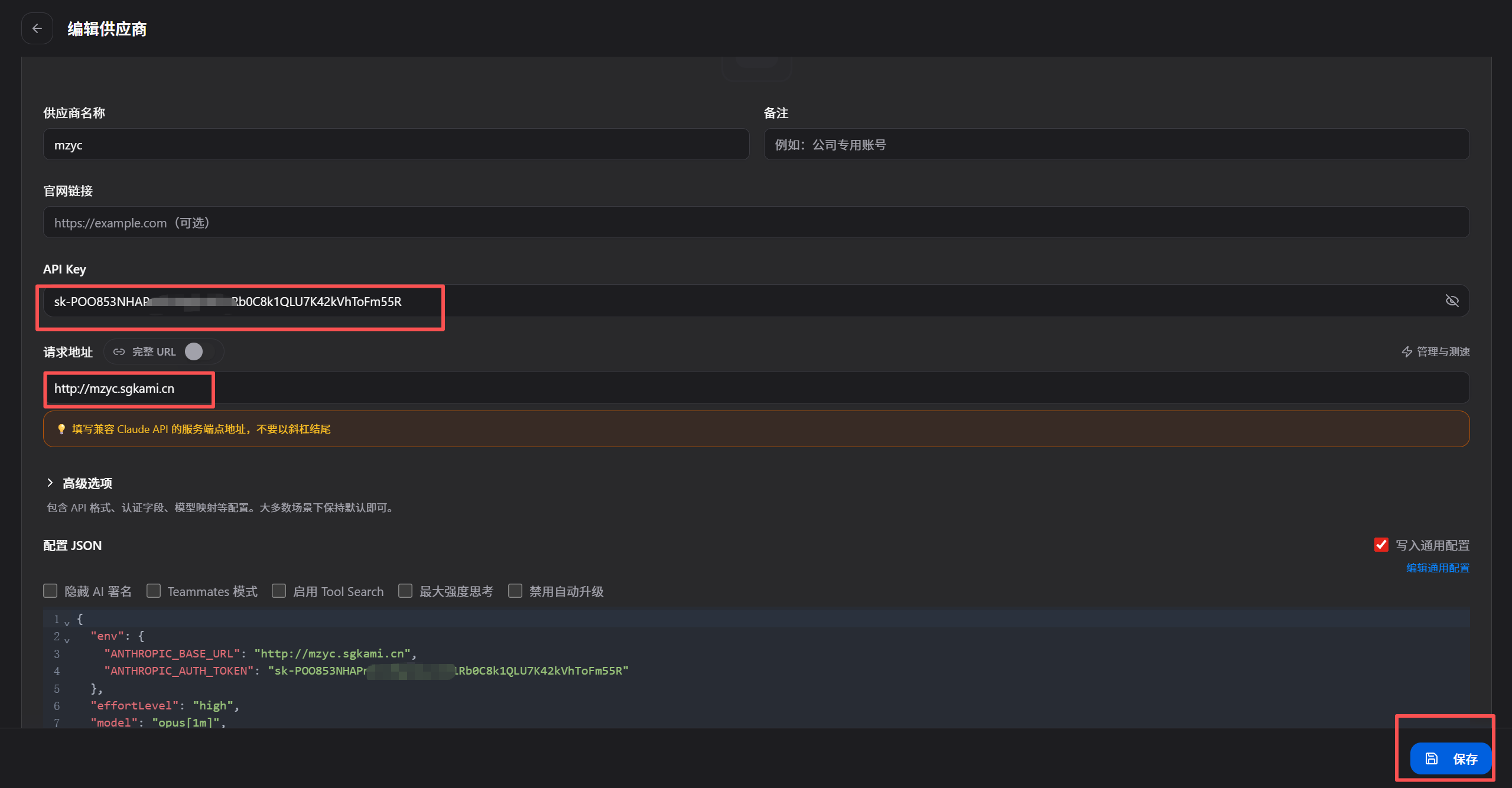Image resolution: width=1512 pixels, height=788 pixels.
Task: Click the Claude API endpoint hint text
Action: 201,429
